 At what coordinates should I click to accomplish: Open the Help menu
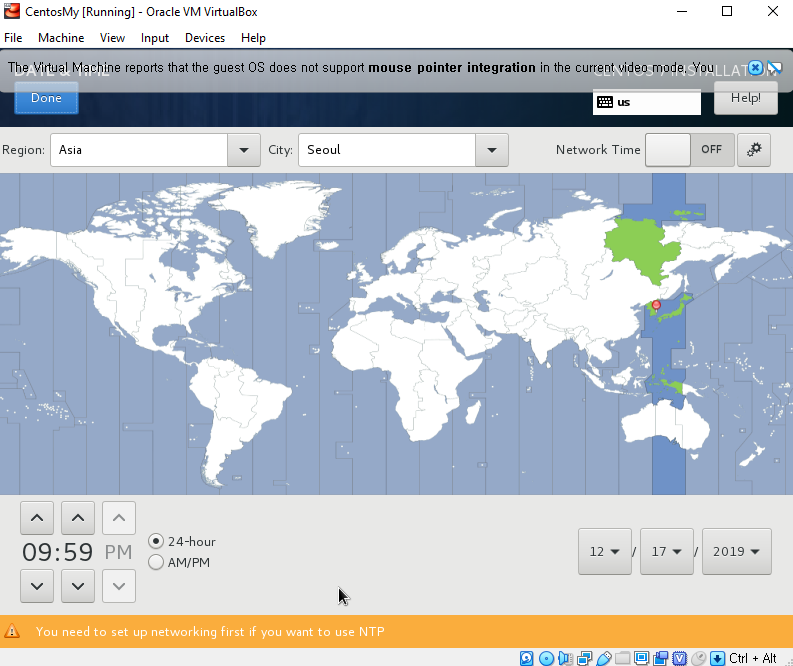pyautogui.click(x=253, y=38)
